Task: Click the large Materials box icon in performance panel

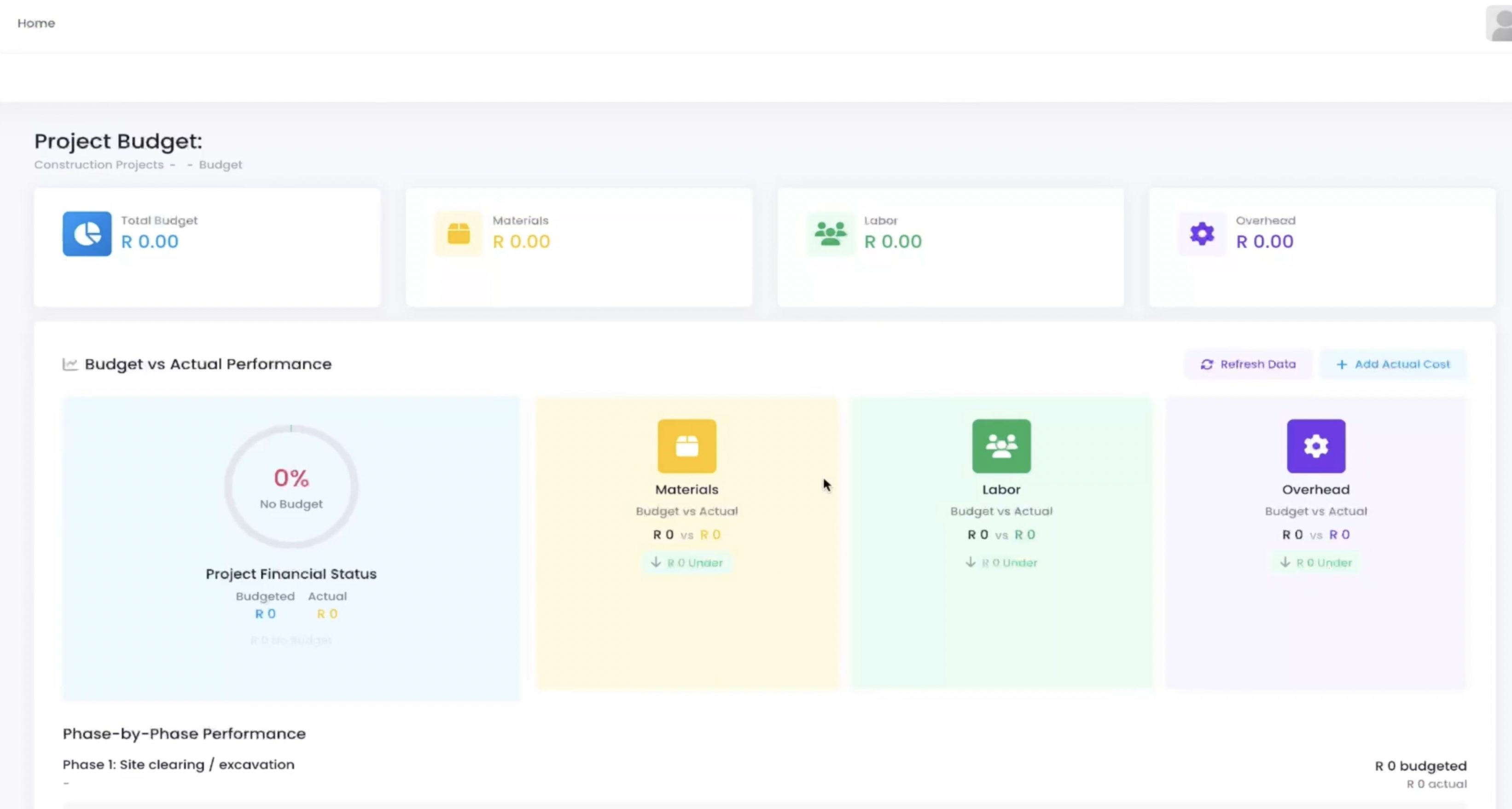Action: tap(687, 446)
